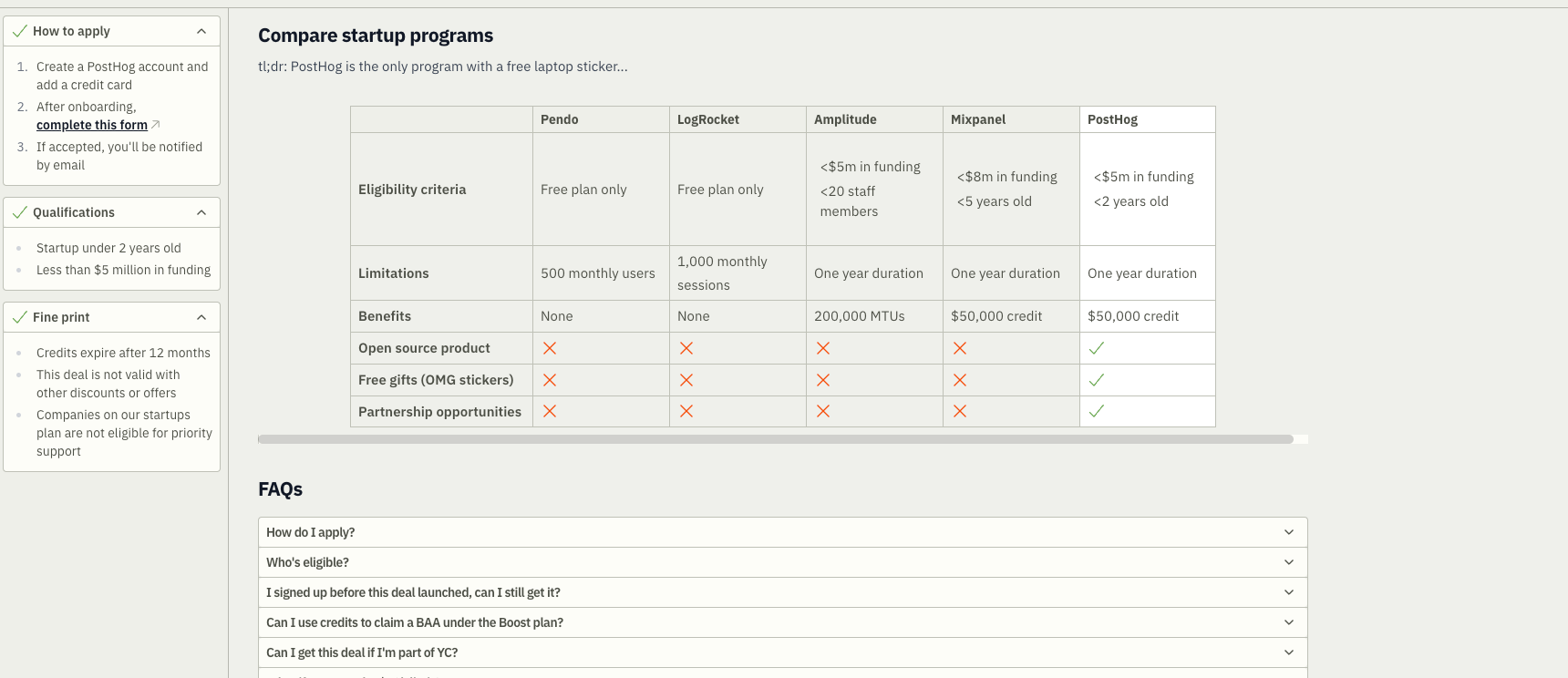Click the external link arrow beside complete this form
The width and height of the screenshot is (1568, 678).
(155, 125)
